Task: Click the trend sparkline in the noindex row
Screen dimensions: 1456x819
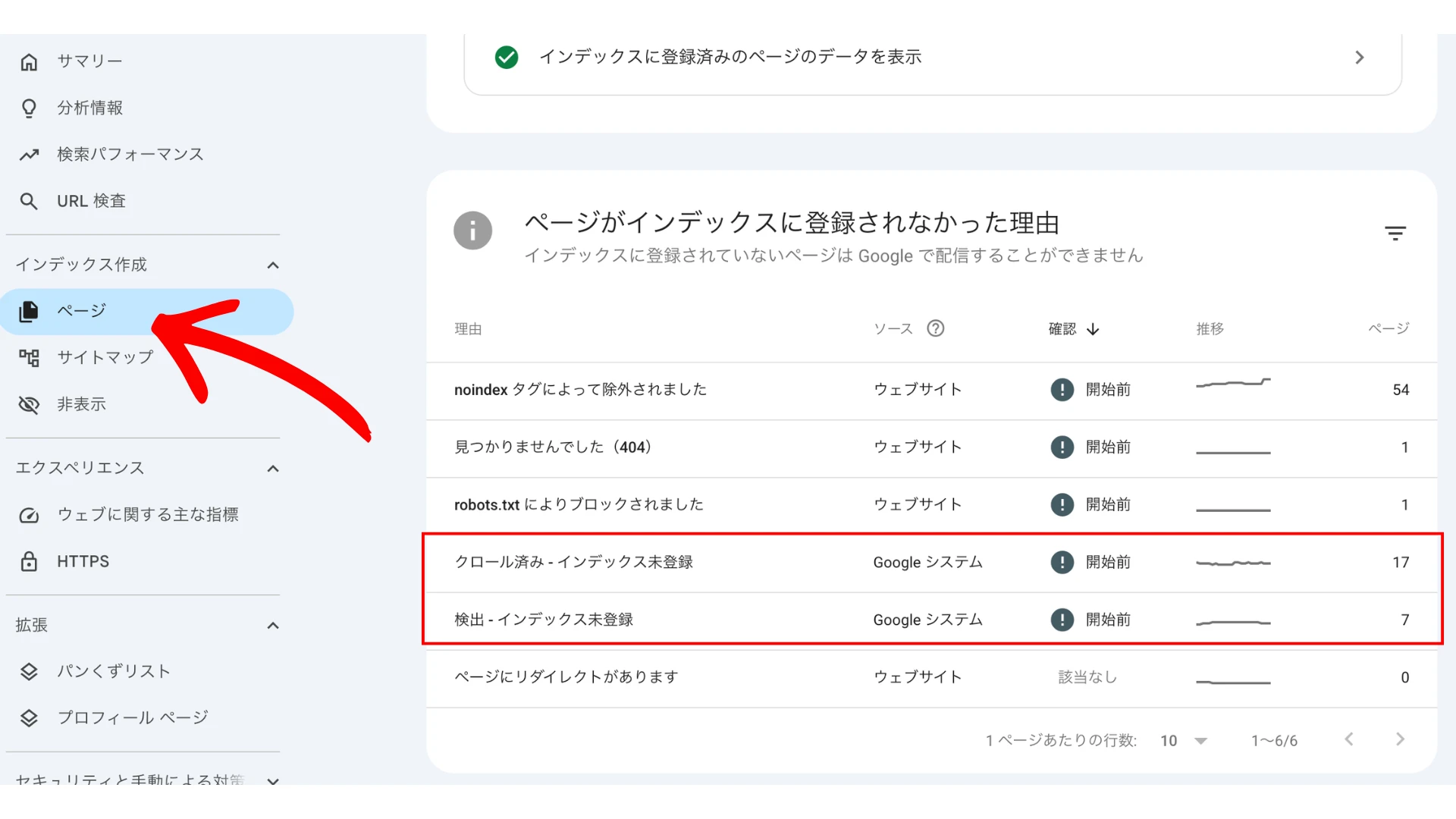Action: point(1233,383)
